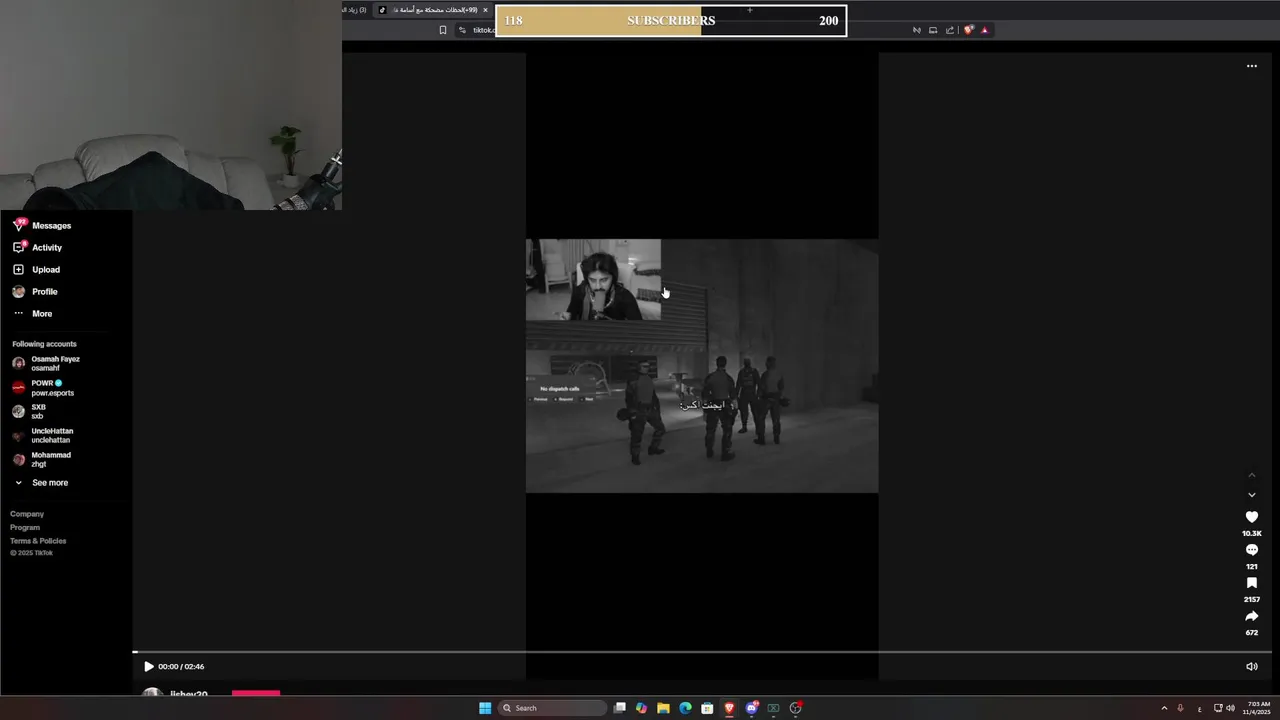Open Task View on the taskbar
The height and width of the screenshot is (720, 1280).
tap(620, 708)
